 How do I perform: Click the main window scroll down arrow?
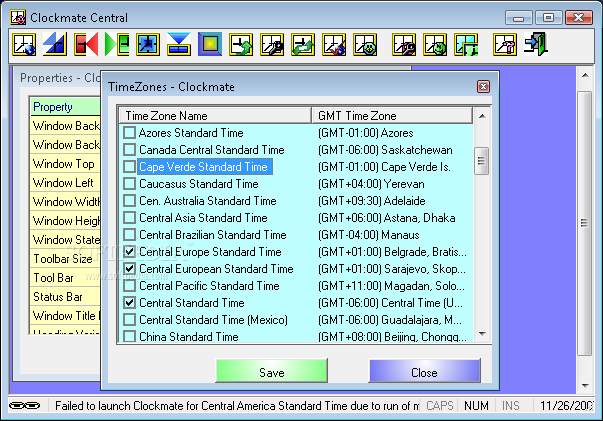(585, 385)
